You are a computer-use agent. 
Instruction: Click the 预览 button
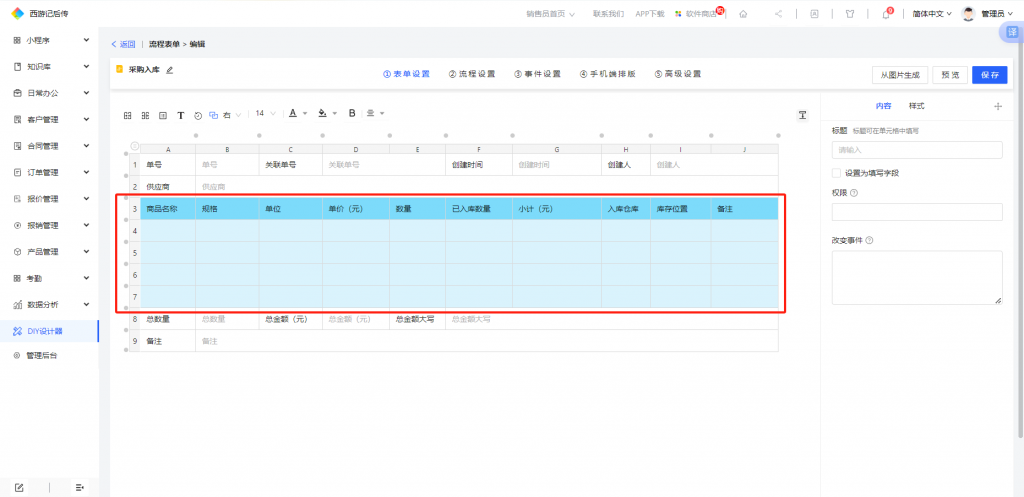[950, 75]
